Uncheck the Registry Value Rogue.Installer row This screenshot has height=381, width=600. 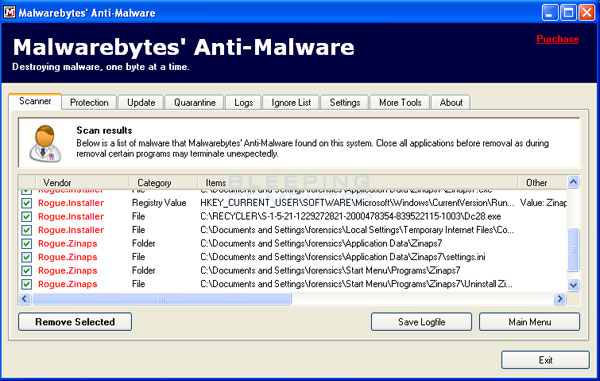[x=26, y=203]
